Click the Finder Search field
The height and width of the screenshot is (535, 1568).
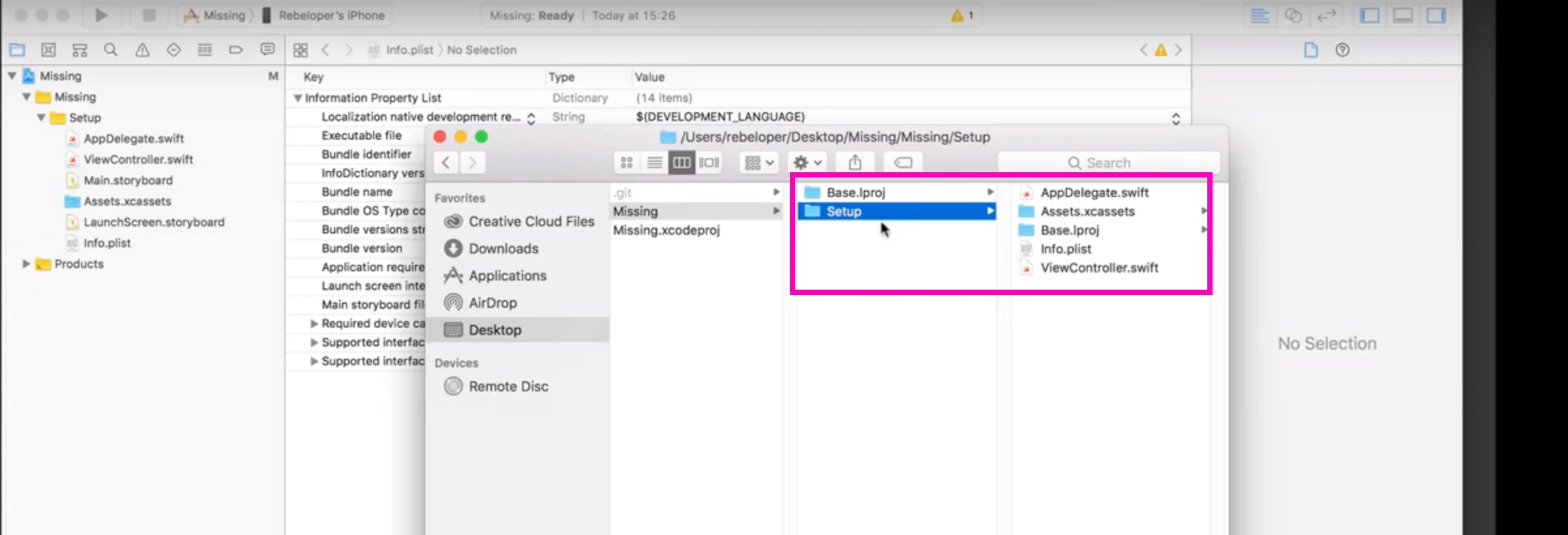1109,162
